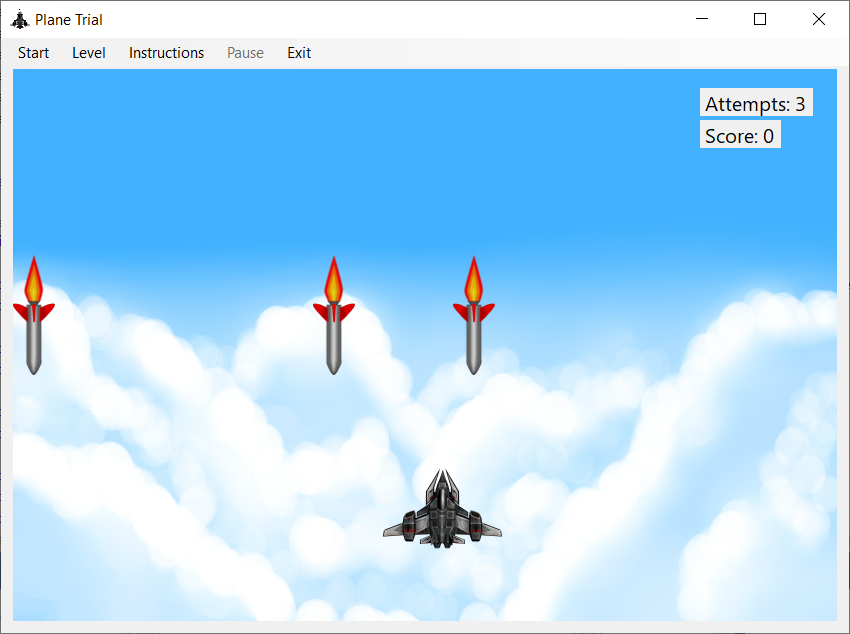The image size is (850, 634).
Task: Select the Pause menu item
Action: (x=245, y=53)
